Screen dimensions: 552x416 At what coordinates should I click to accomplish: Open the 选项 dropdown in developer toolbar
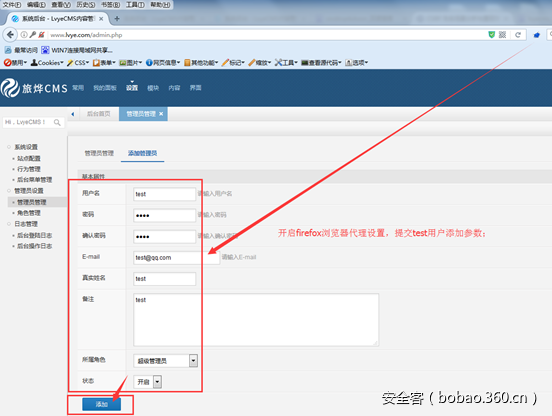coord(357,63)
